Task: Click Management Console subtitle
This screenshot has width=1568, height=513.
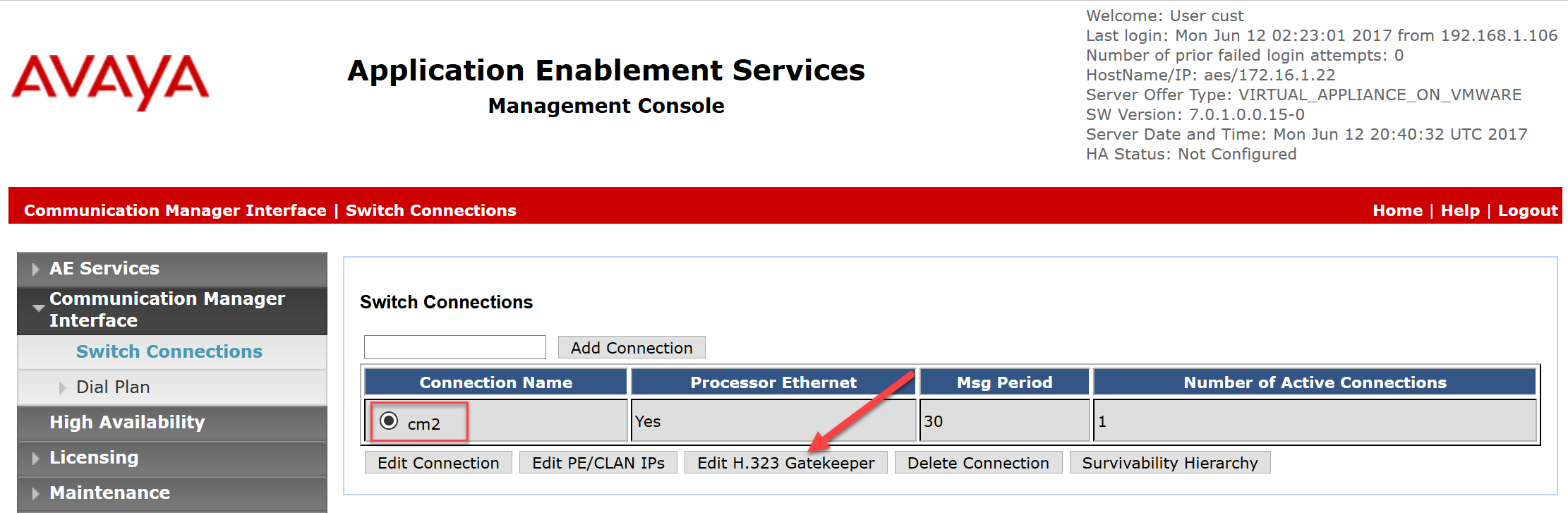Action: point(606,105)
